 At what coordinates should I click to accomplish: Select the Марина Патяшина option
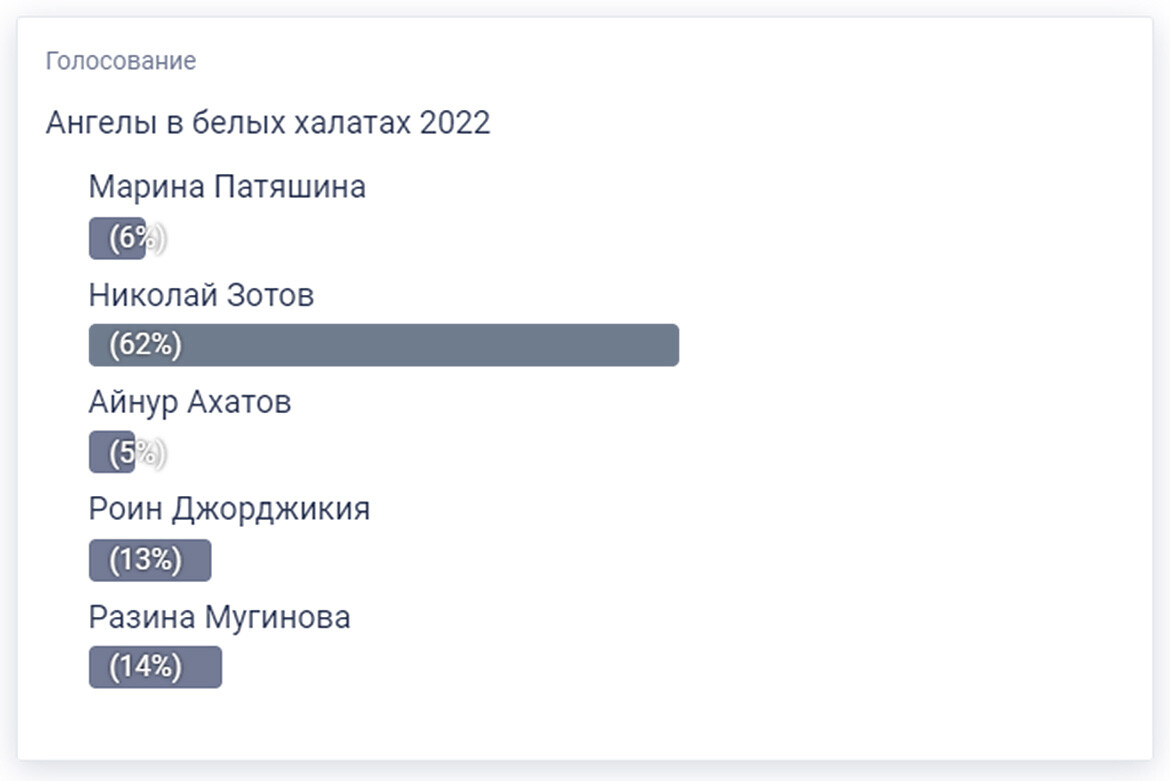click(227, 187)
